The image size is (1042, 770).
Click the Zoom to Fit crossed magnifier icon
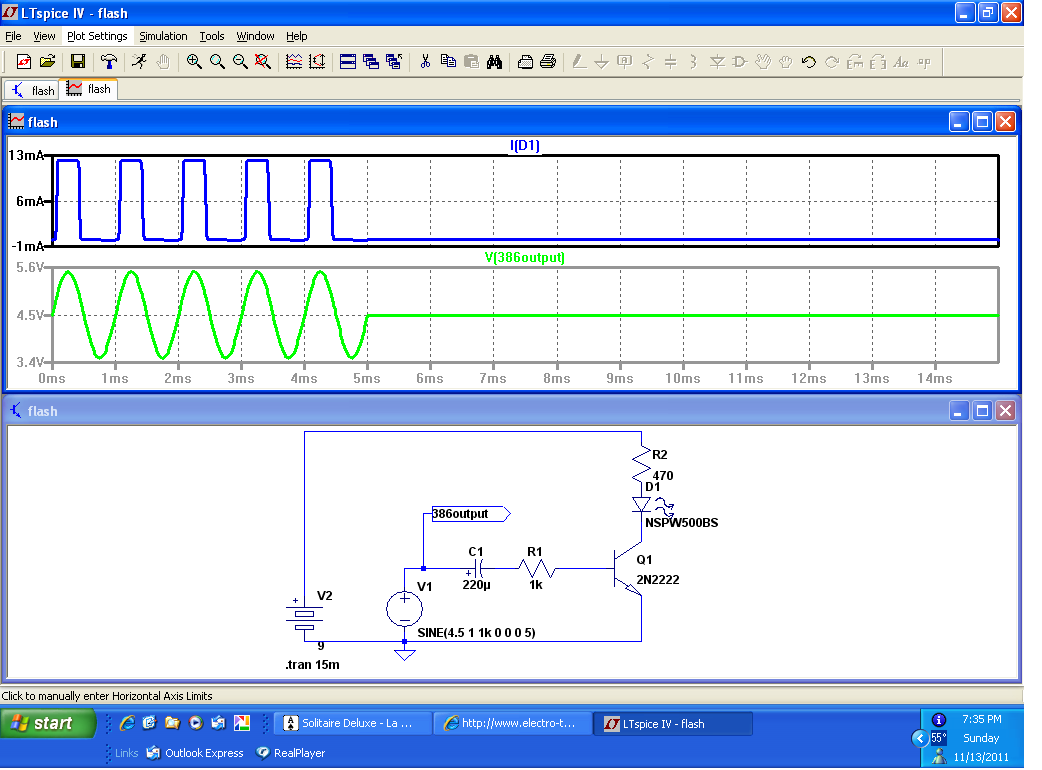click(263, 62)
